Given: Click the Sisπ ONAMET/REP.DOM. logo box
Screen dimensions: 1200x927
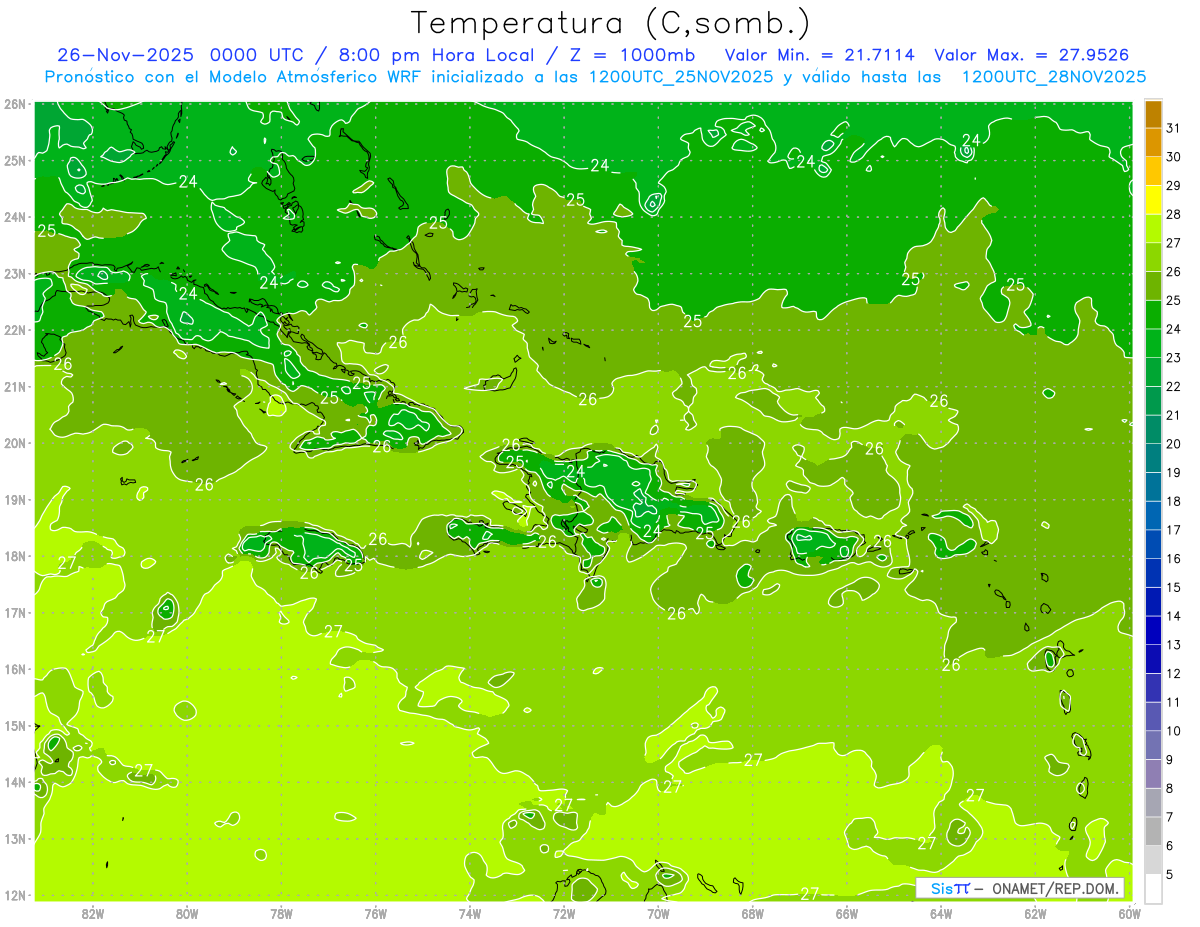Looking at the screenshot, I should click(1020, 888).
